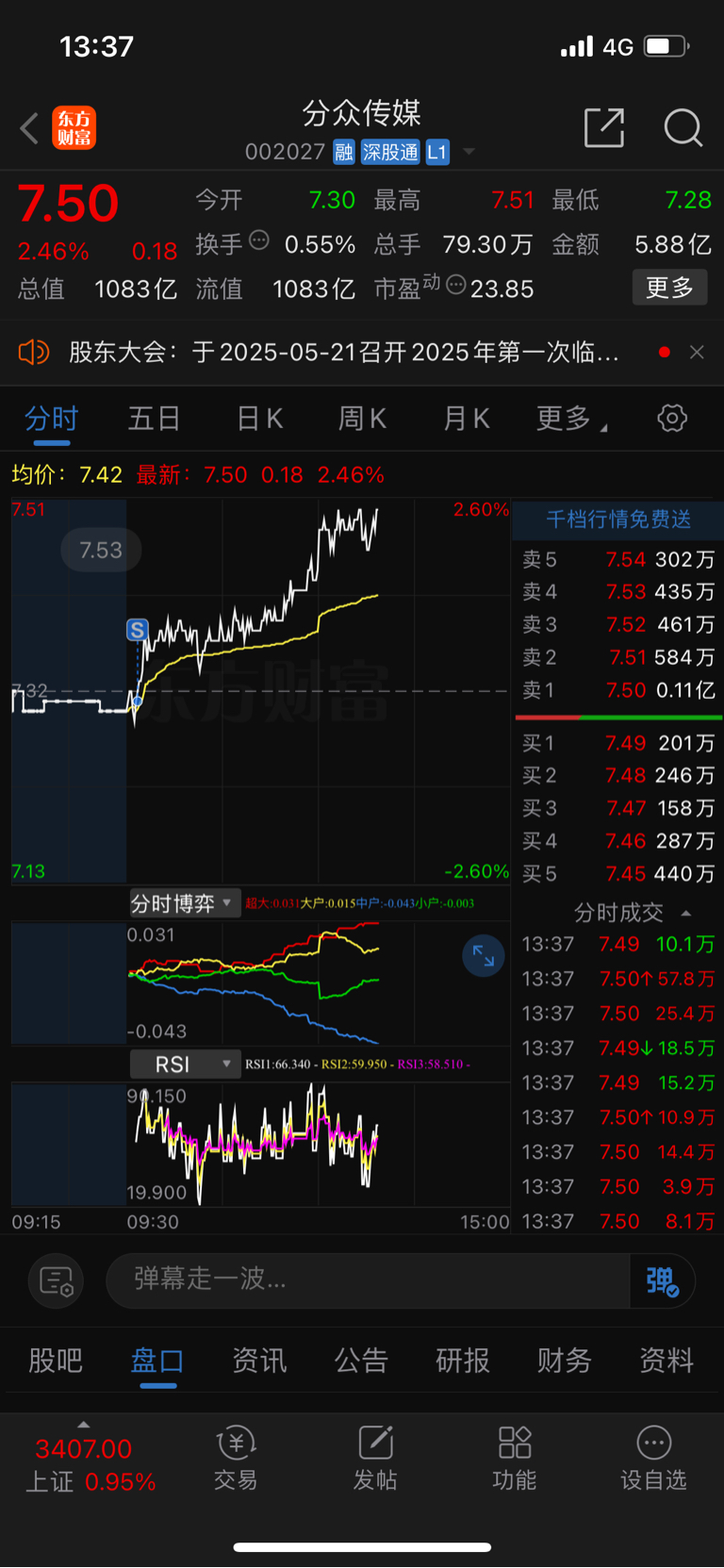Dismiss the announcement with the X
Image resolution: width=724 pixels, height=1568 pixels.
tap(697, 353)
